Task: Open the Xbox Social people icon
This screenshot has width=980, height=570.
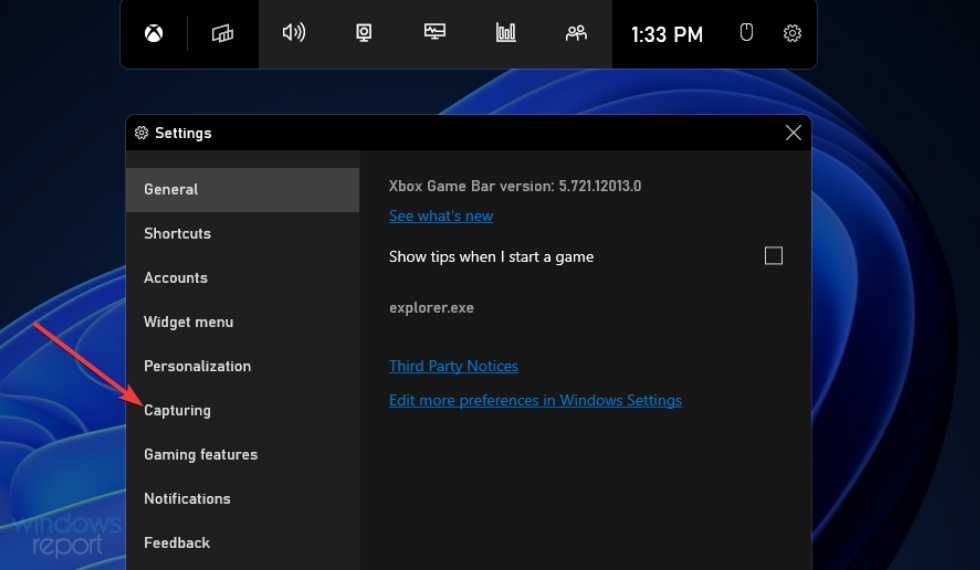Action: pyautogui.click(x=576, y=33)
